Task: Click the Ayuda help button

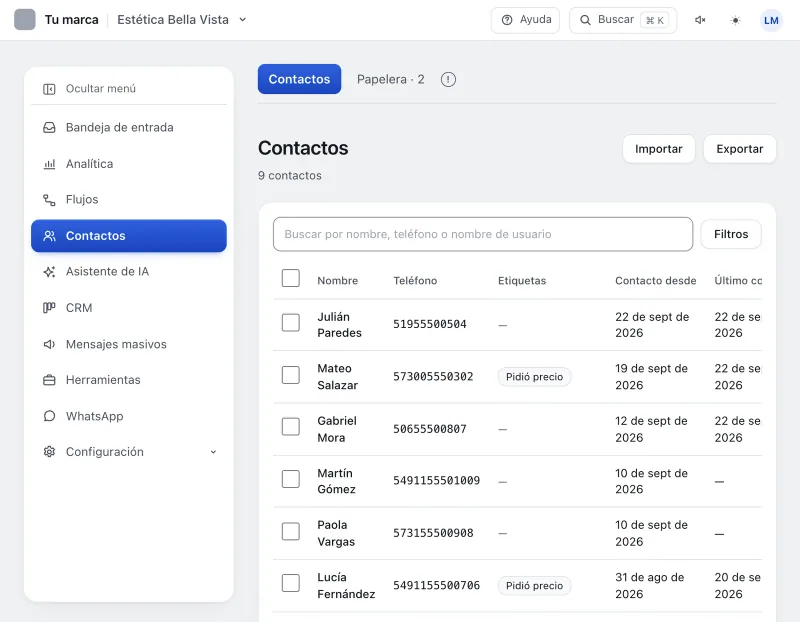Action: pos(525,20)
